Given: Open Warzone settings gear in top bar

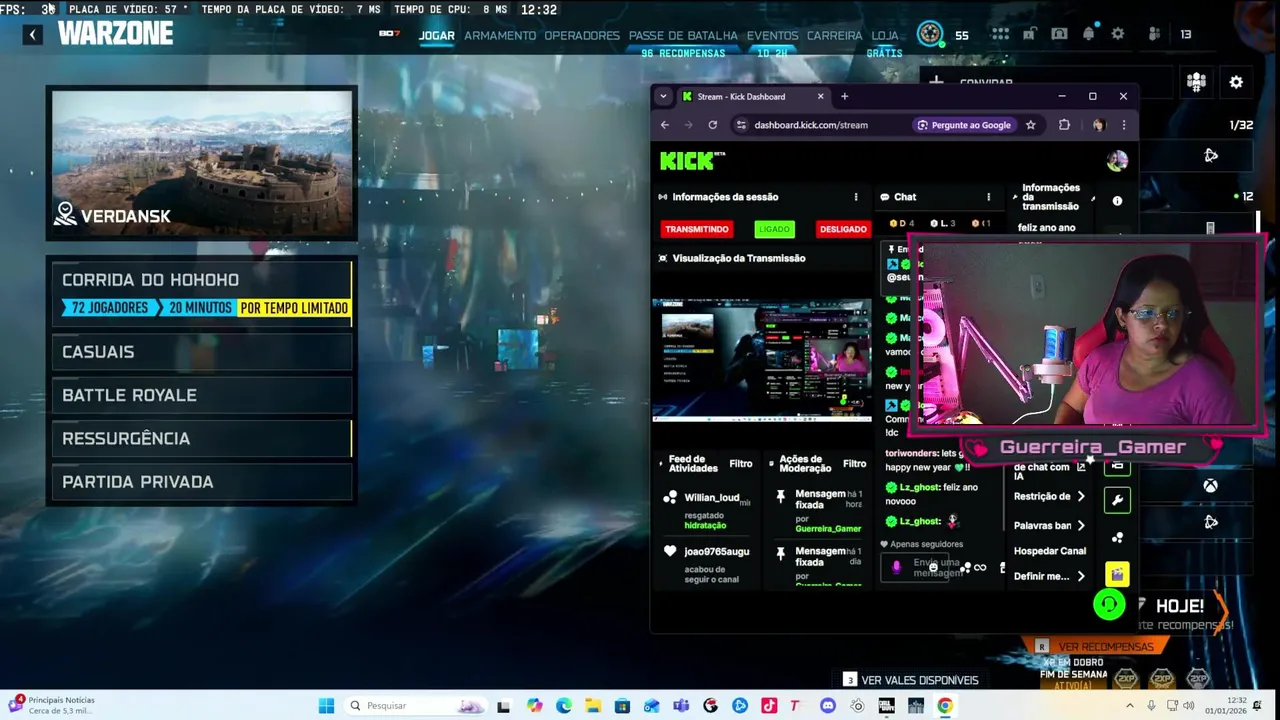Looking at the screenshot, I should tap(1118, 34).
